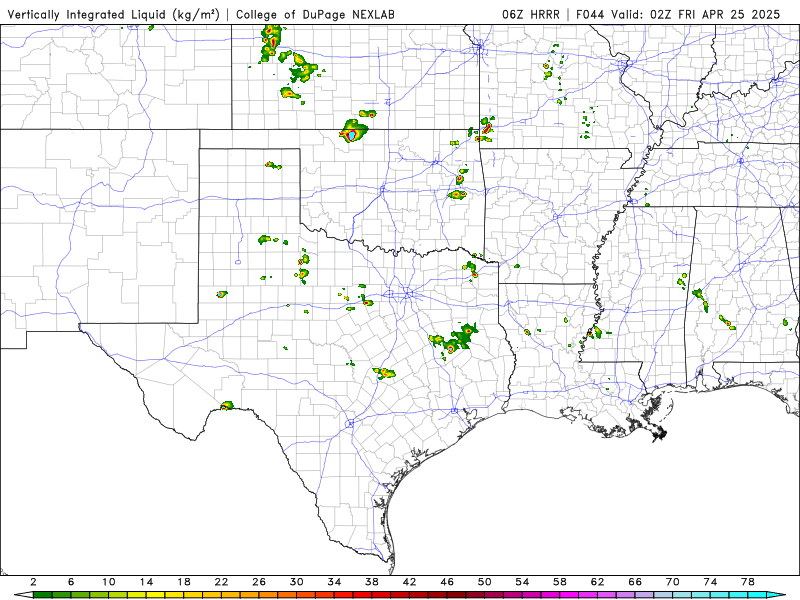Click the legend value '78'
This screenshot has width=800, height=600.
pyautogui.click(x=748, y=582)
